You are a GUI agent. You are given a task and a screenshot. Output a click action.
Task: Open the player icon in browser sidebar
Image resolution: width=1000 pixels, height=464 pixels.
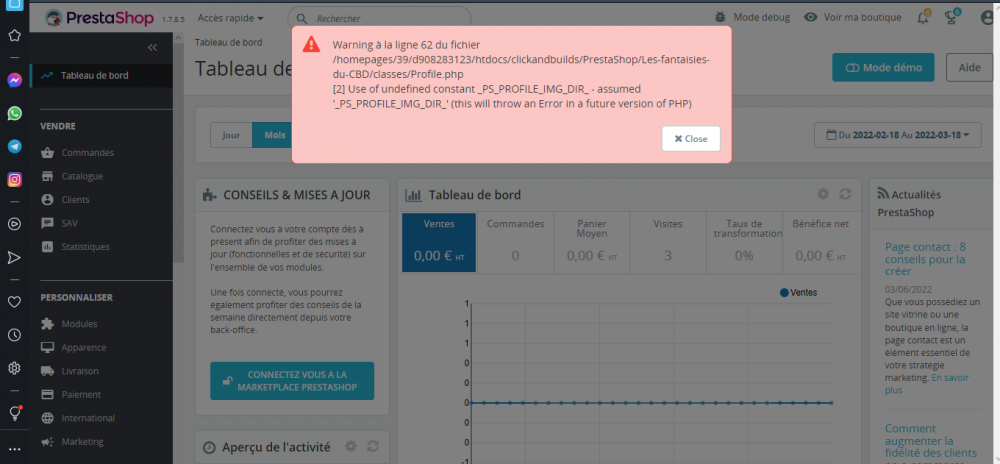[x=15, y=224]
